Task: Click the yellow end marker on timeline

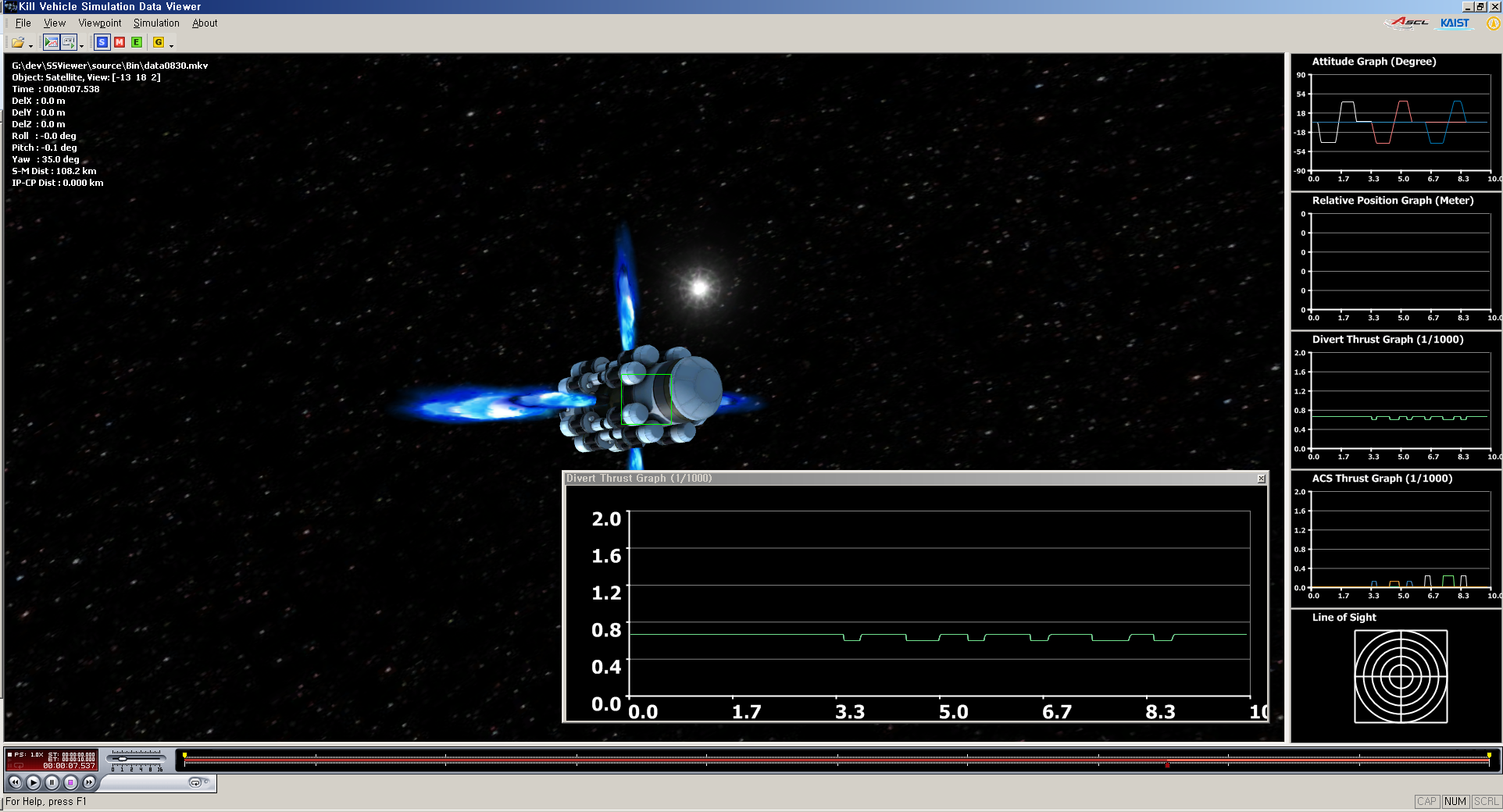Action: (1490, 755)
